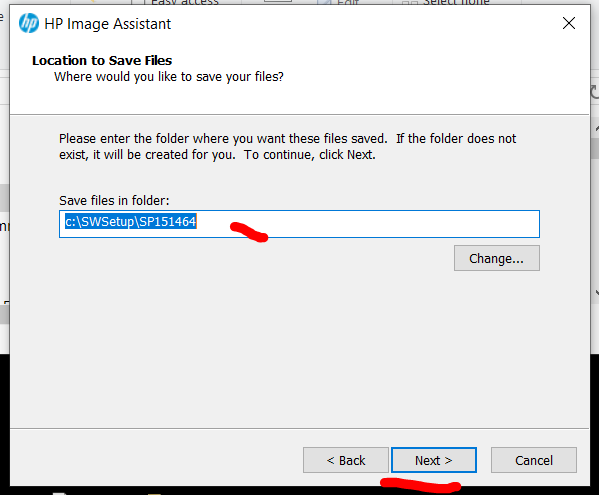Viewport: 599px width, 495px height.
Task: Click the Save files in folder label
Action: 114,201
